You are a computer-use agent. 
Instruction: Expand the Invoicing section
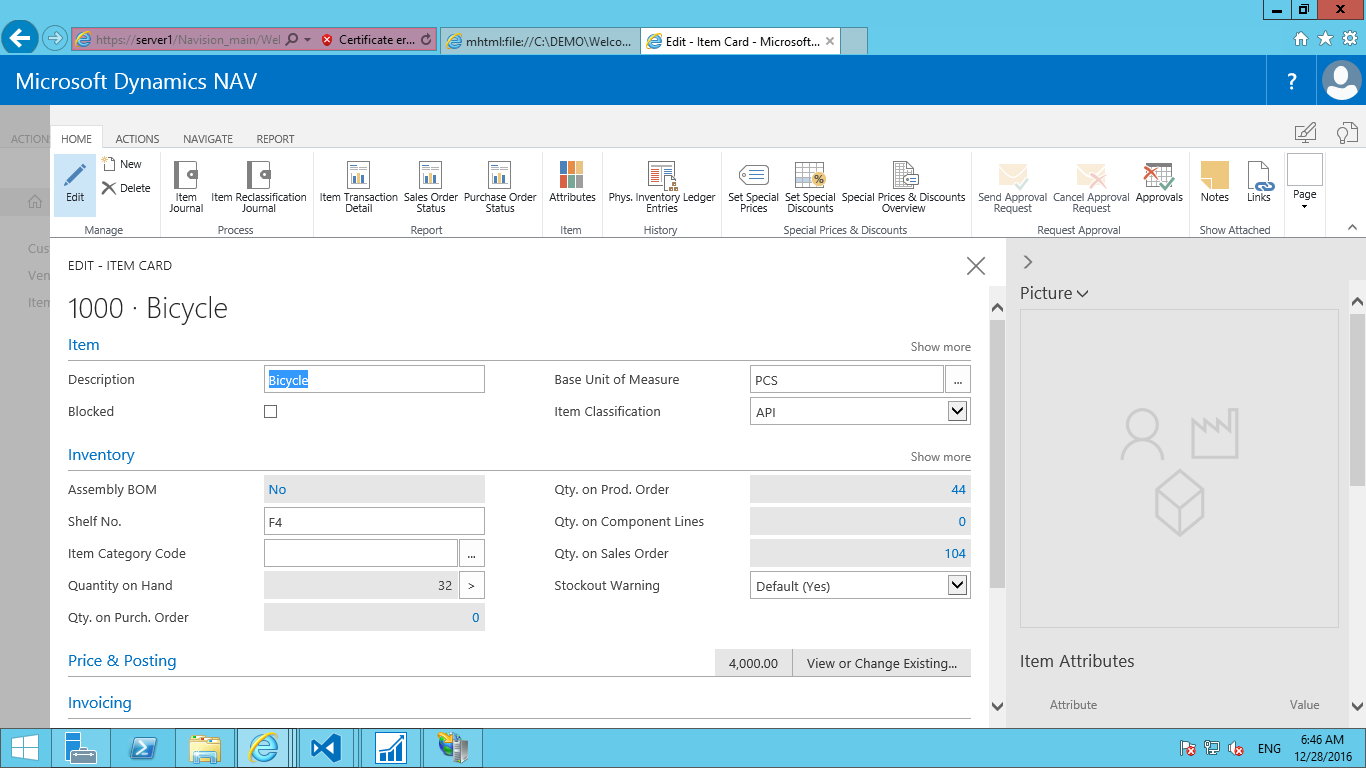(100, 703)
